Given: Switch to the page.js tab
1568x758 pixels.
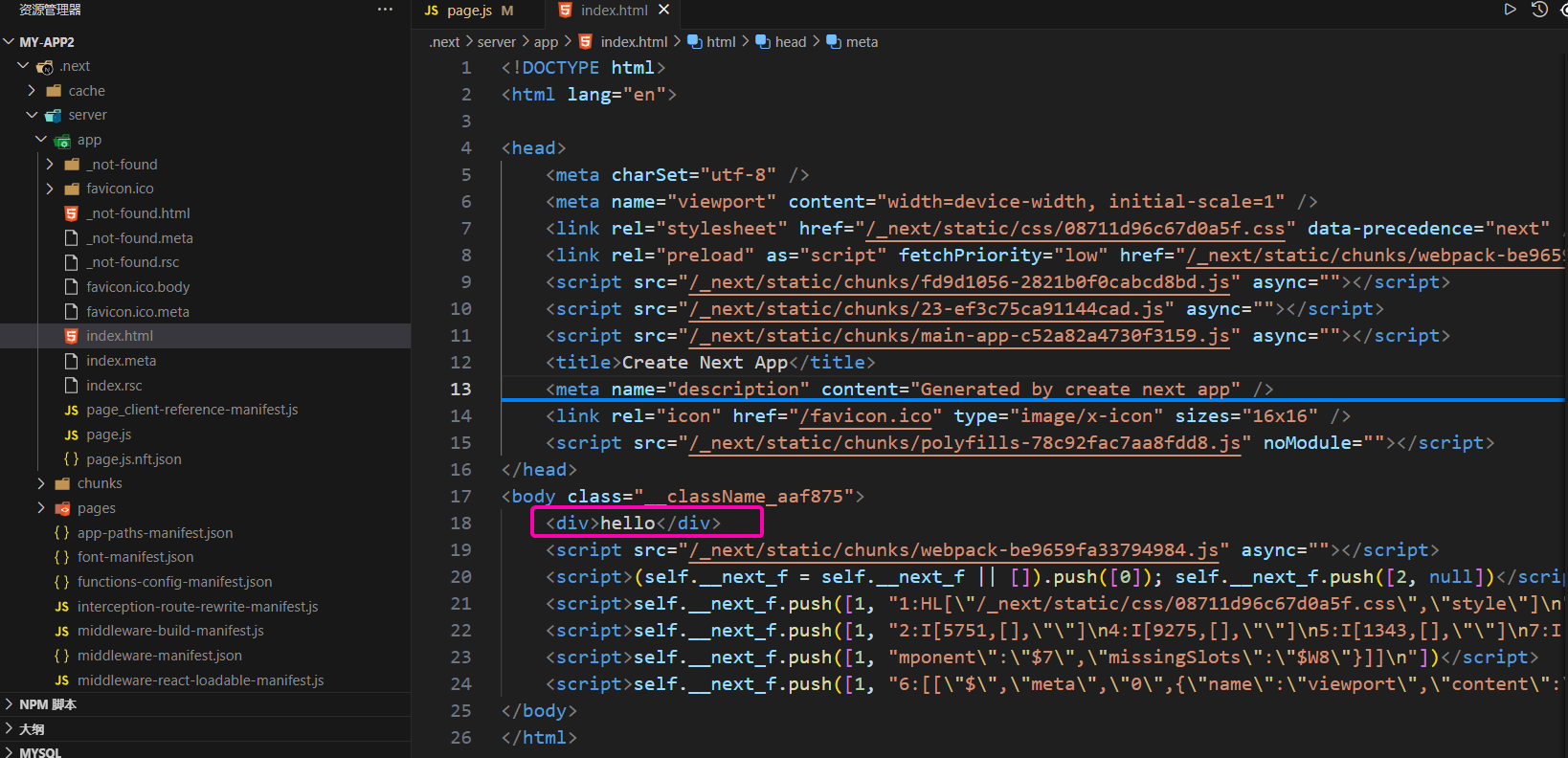Looking at the screenshot, I should (x=469, y=11).
